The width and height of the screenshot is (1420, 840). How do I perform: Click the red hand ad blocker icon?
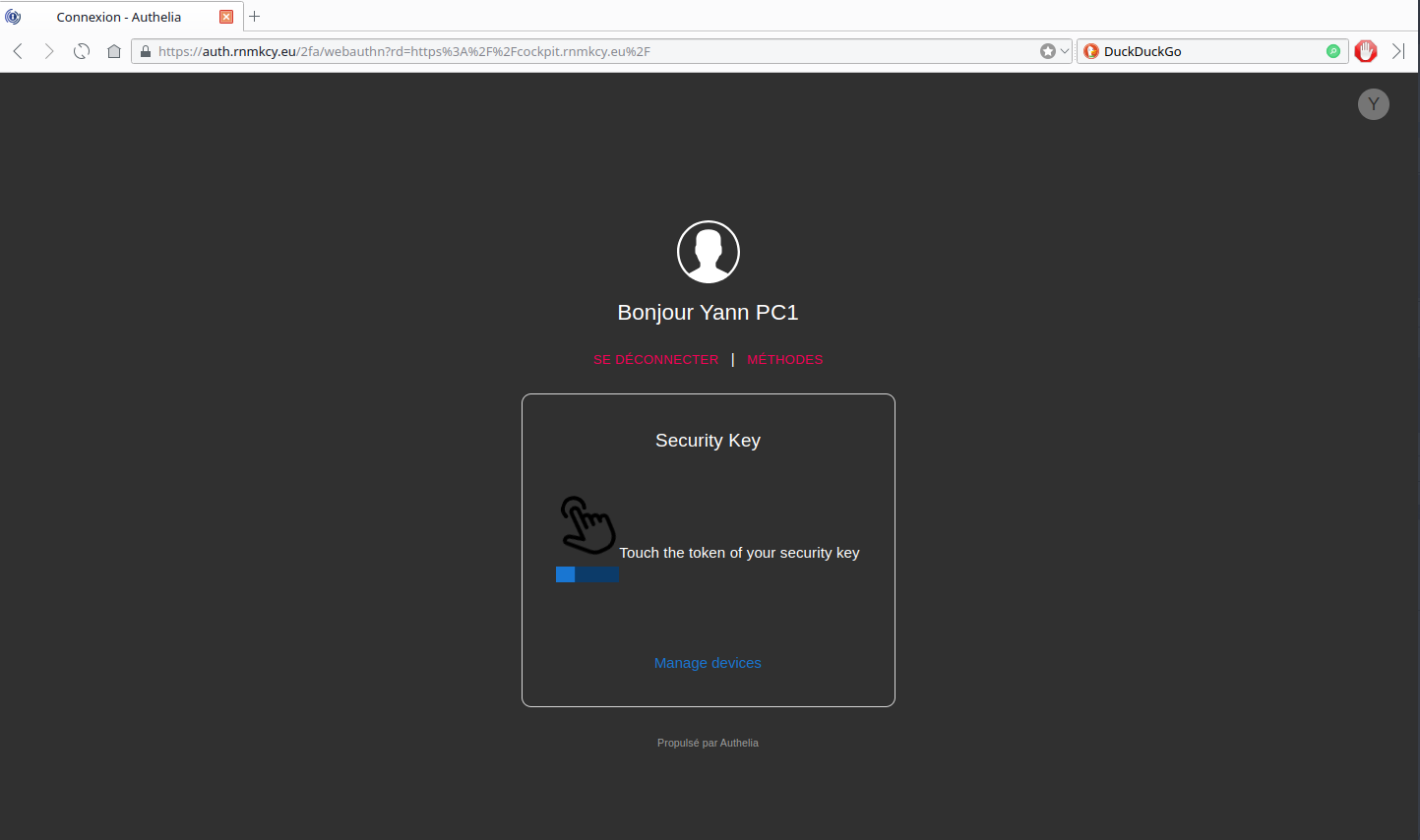pos(1365,51)
